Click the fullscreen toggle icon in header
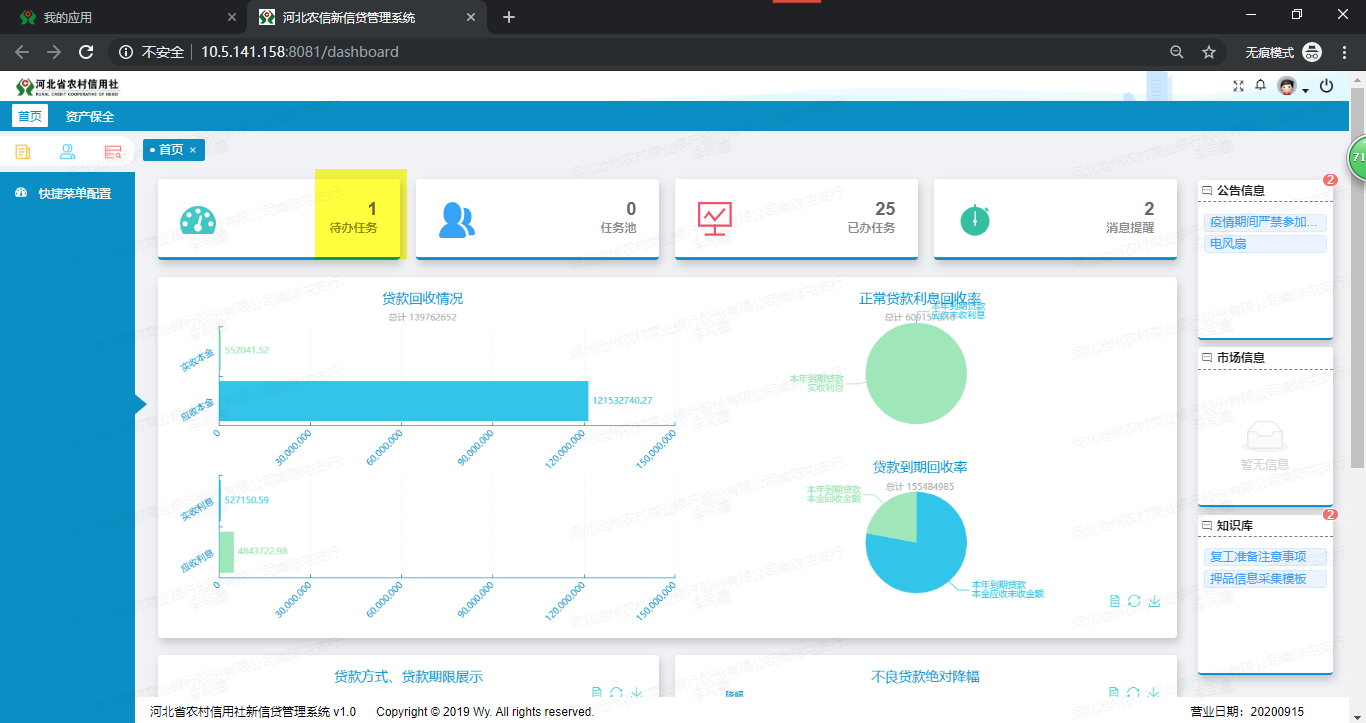The width and height of the screenshot is (1366, 723). coord(1238,87)
